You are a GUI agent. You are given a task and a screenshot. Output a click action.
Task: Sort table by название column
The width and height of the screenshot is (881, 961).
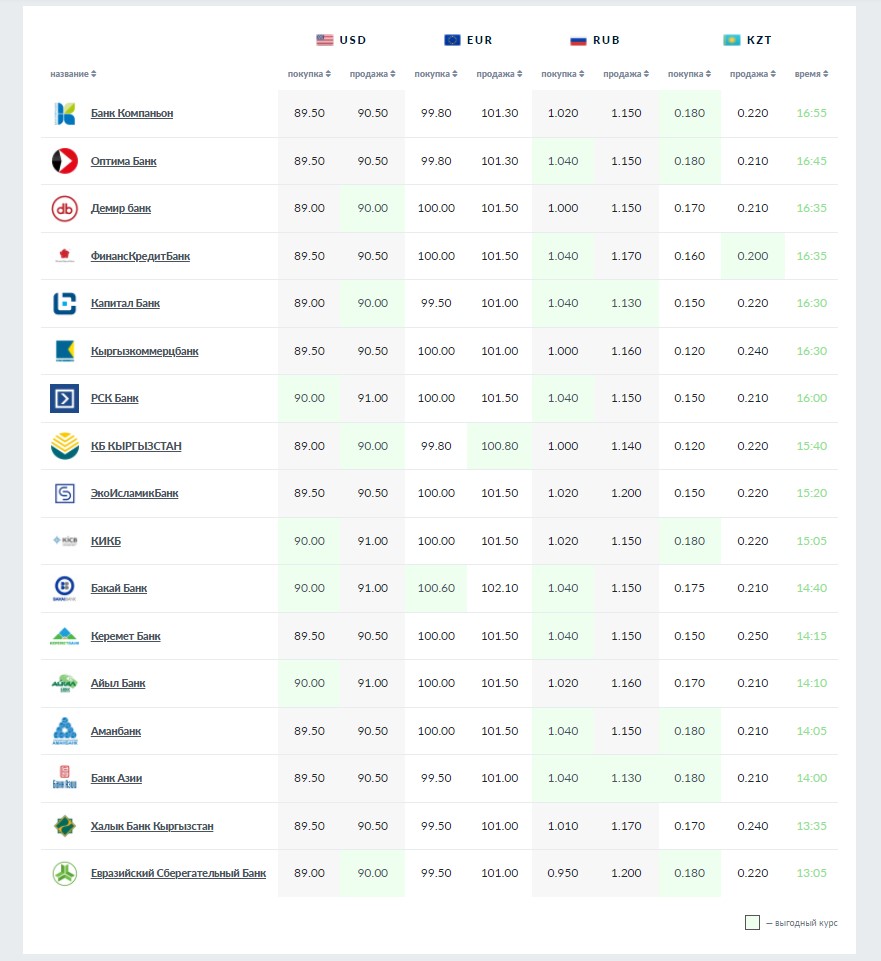(73, 74)
